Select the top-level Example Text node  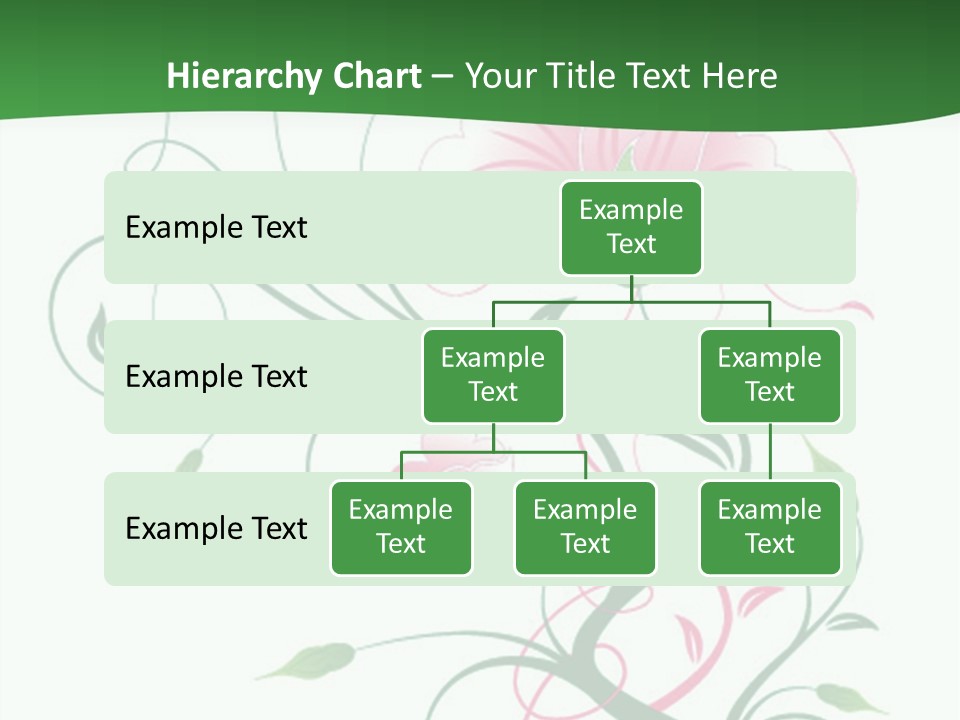[x=631, y=227]
